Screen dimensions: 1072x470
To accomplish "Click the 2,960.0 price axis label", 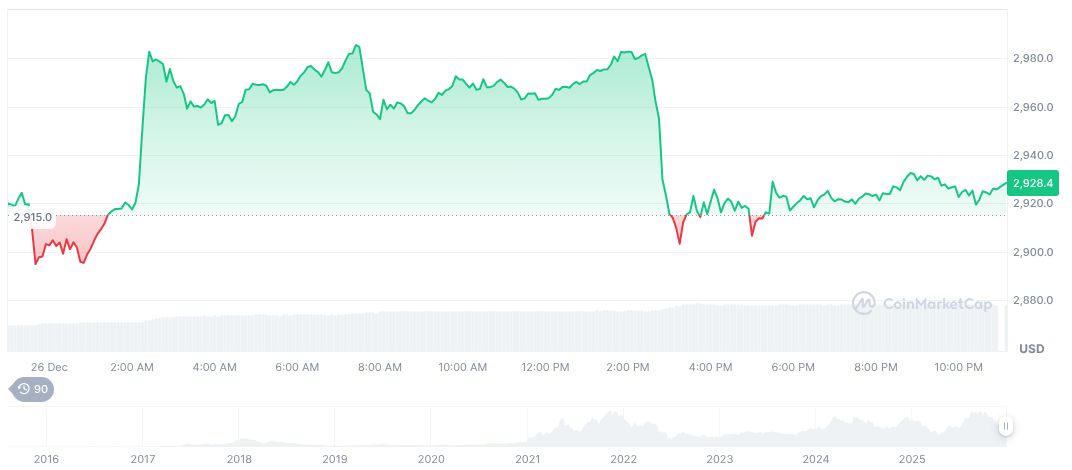I will [1031, 107].
